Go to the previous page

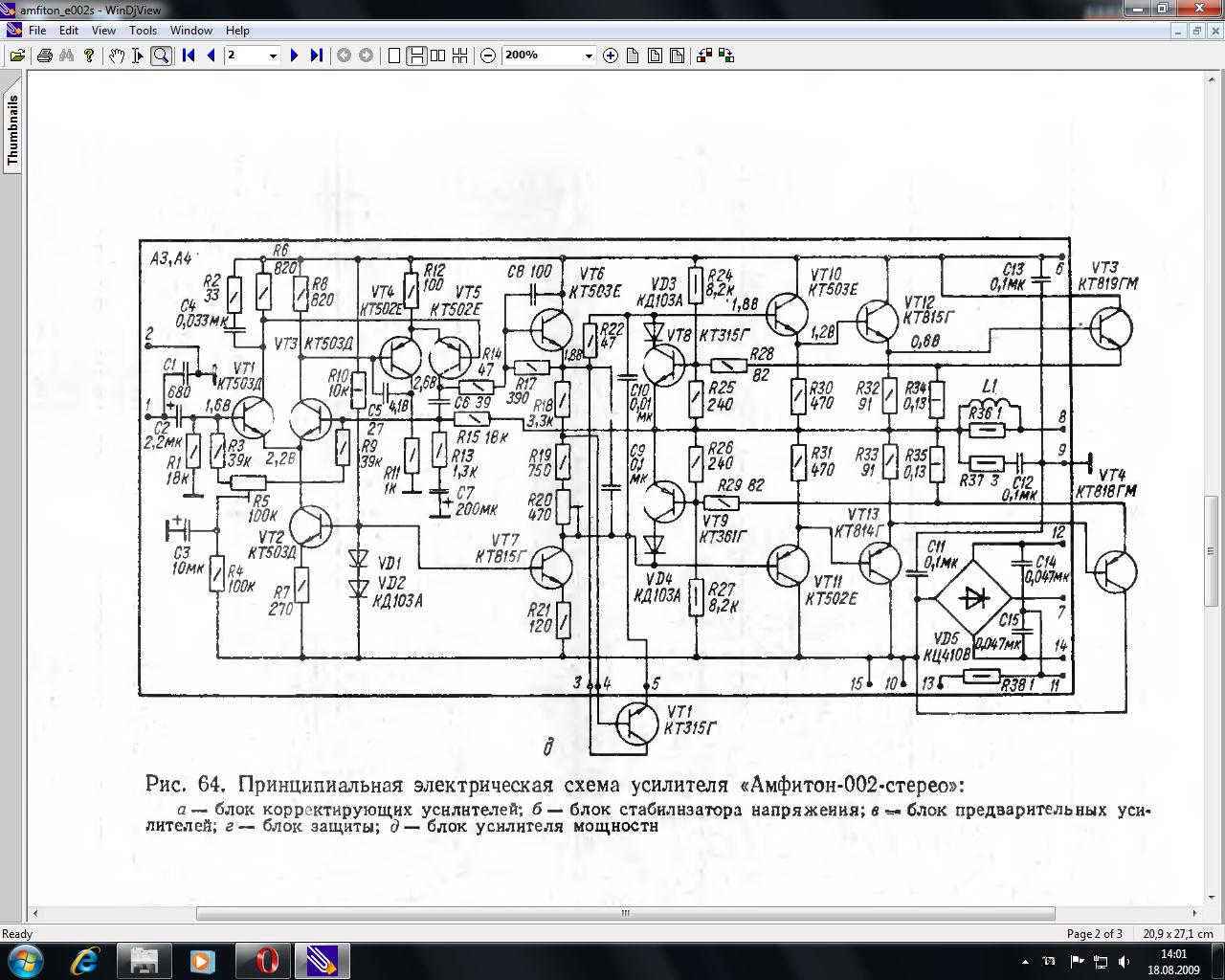(x=211, y=56)
